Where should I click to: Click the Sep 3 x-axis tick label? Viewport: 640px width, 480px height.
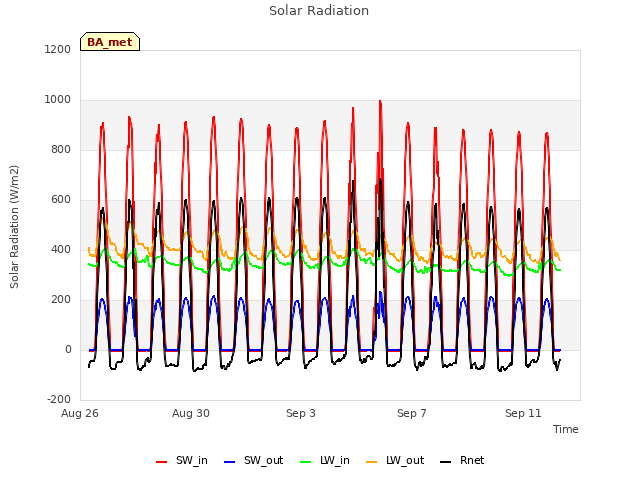tap(301, 413)
